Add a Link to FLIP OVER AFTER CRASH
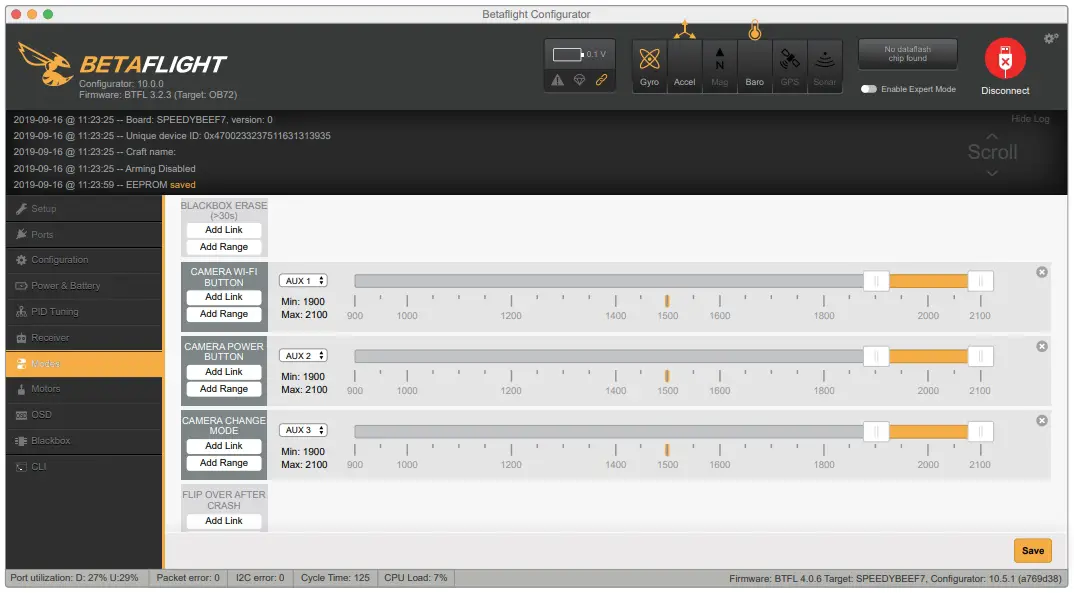The width and height of the screenshot is (1074, 593). pos(223,520)
